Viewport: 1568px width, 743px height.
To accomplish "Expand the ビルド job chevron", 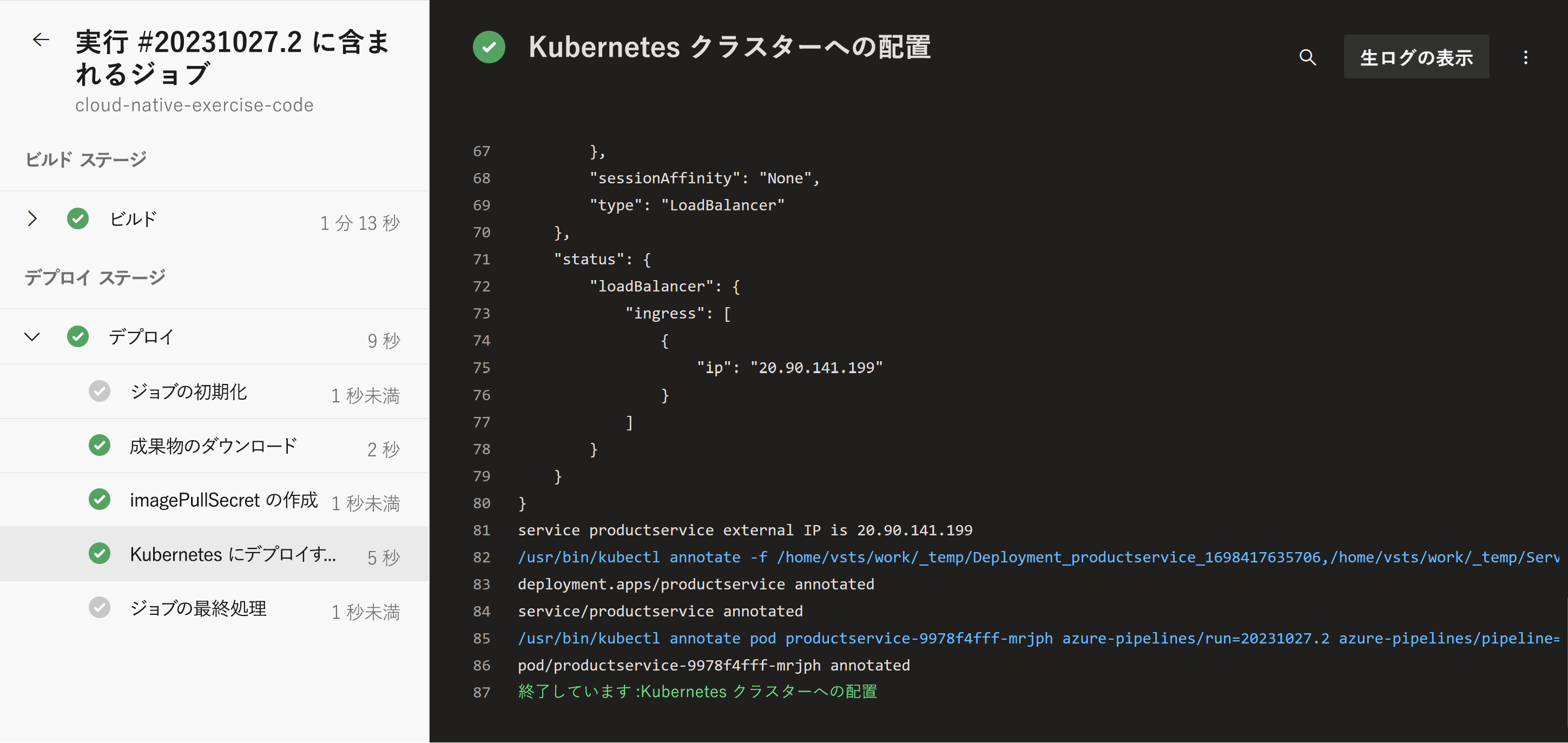I will pos(32,218).
